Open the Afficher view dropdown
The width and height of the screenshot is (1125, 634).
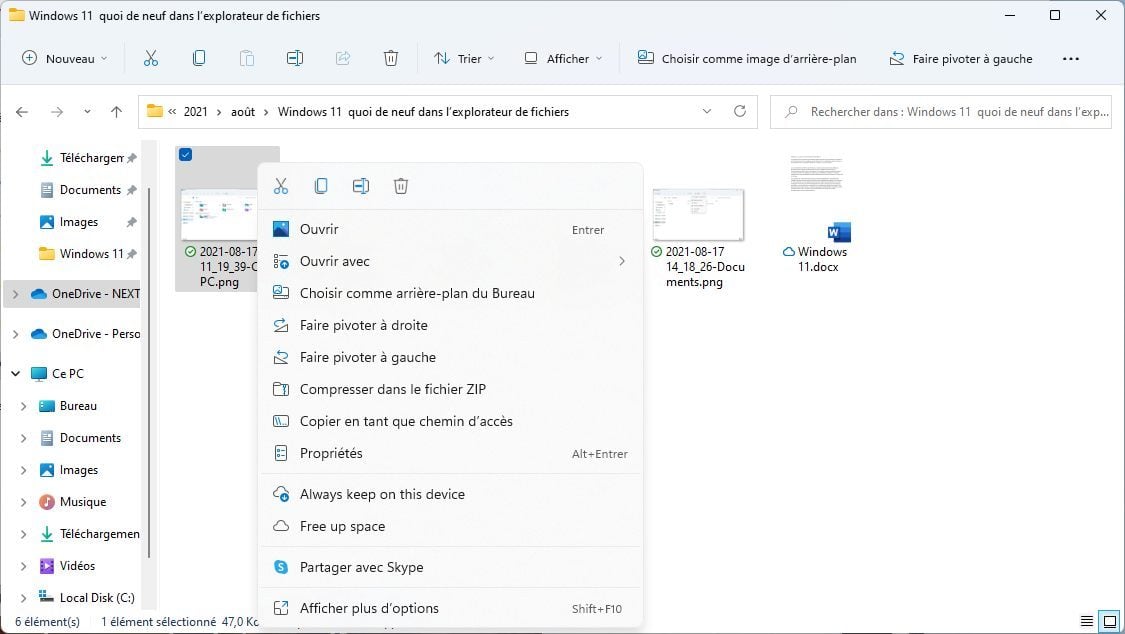click(563, 59)
